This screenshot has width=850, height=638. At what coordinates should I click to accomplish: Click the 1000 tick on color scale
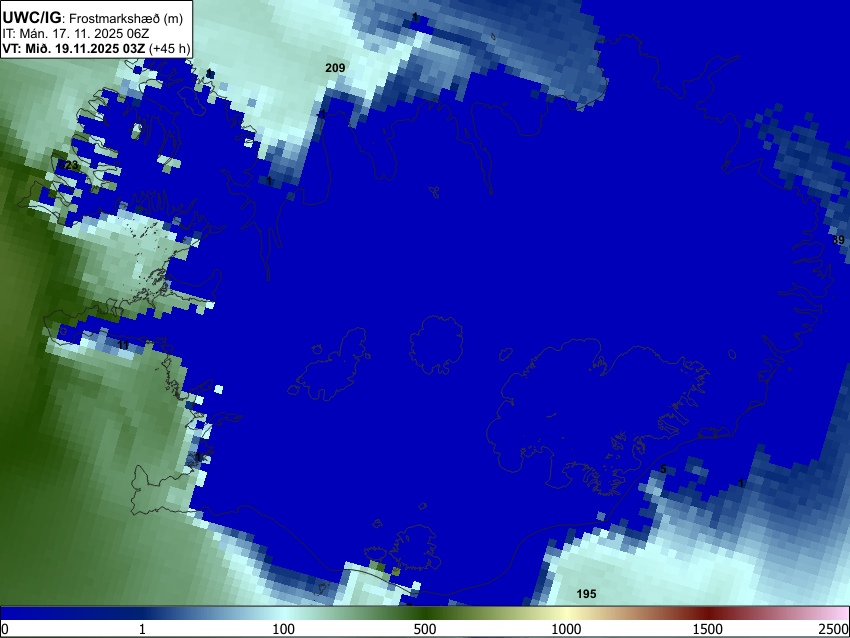[566, 629]
